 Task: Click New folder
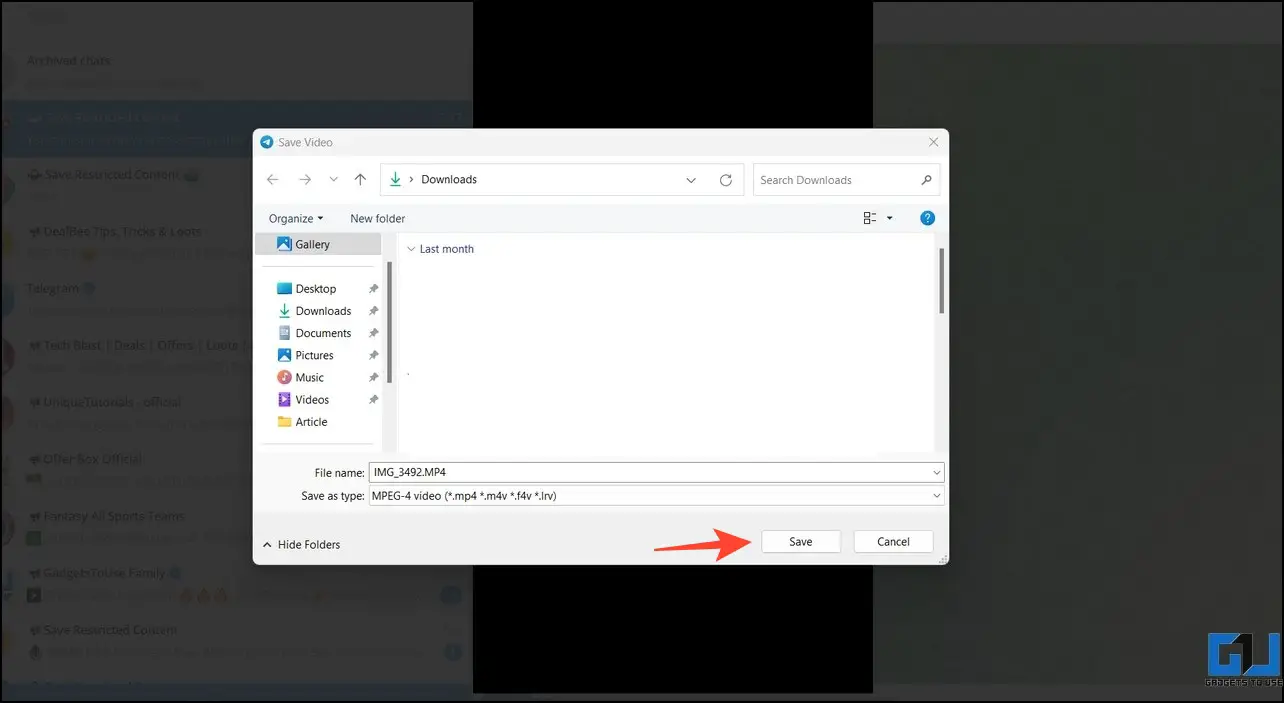[378, 218]
